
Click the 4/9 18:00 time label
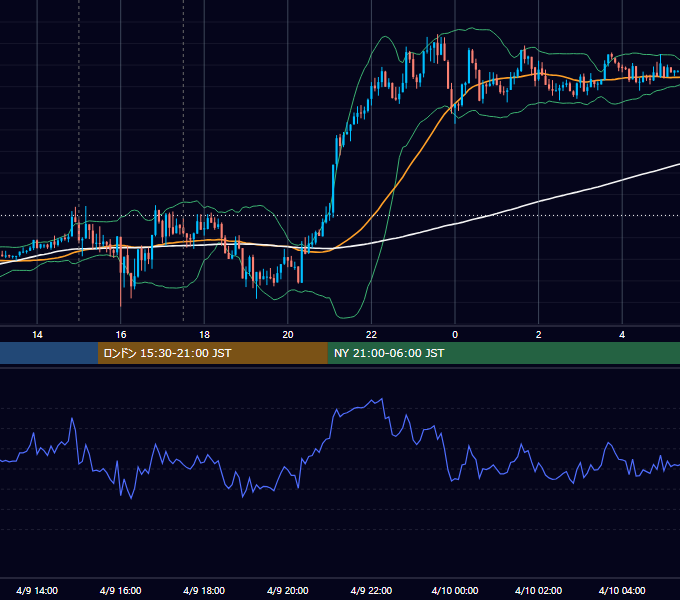coord(204,590)
